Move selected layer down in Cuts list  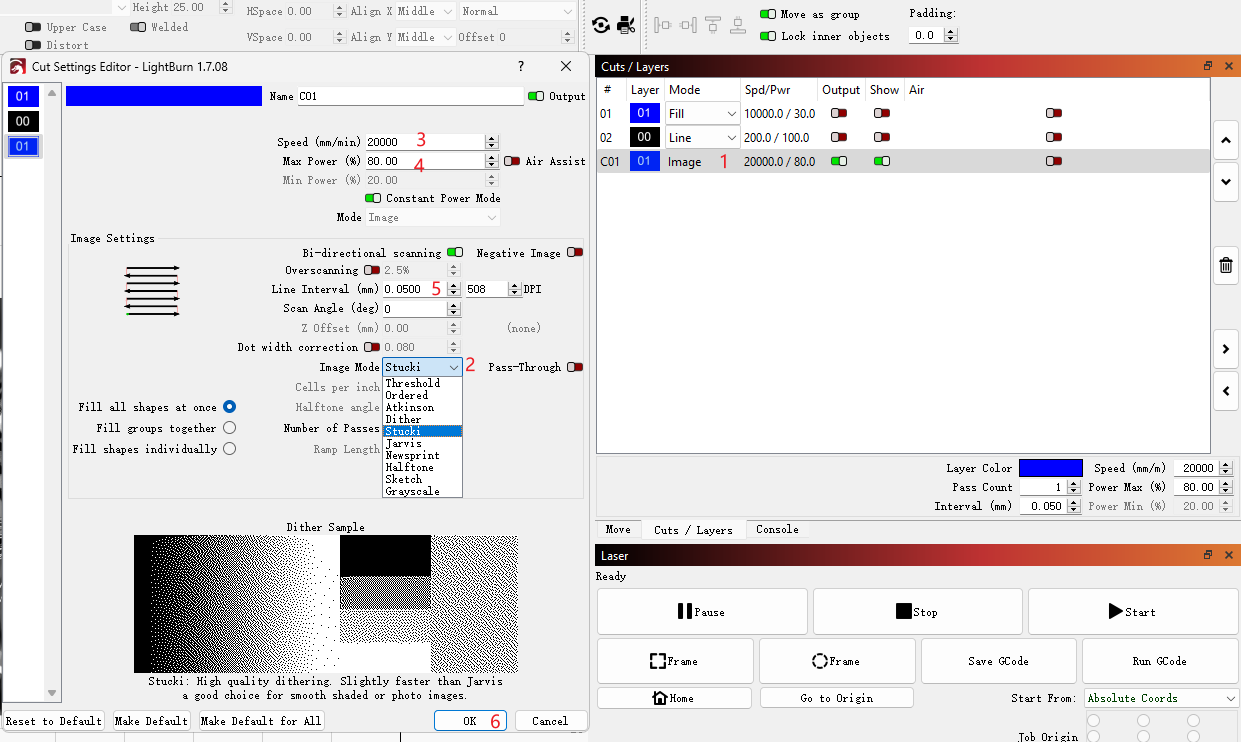click(1226, 182)
